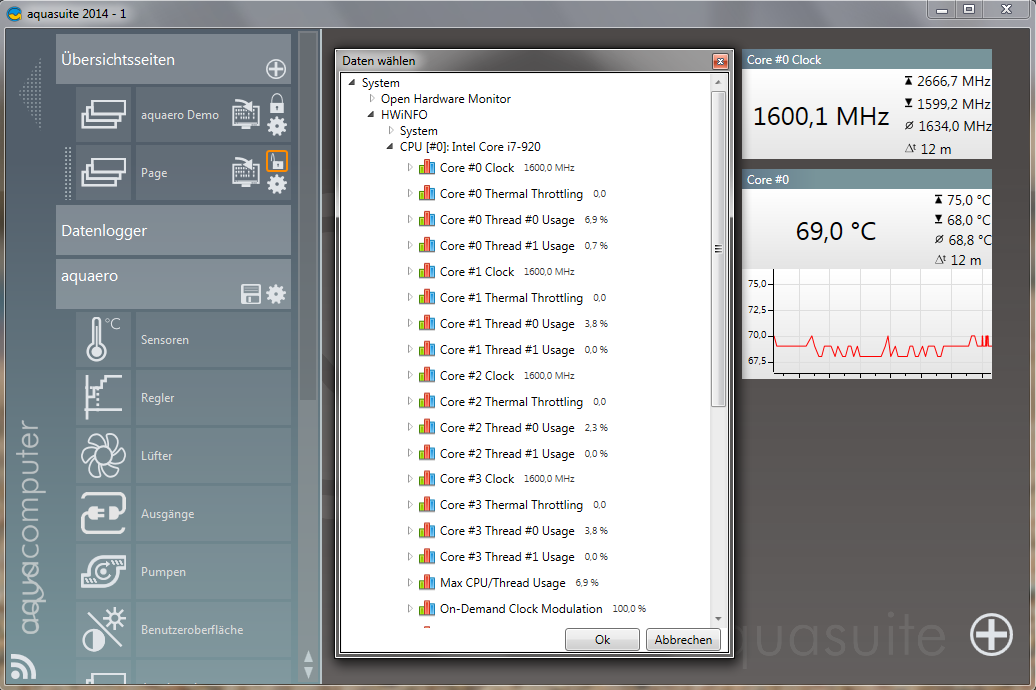This screenshot has width=1036, height=690.
Task: Click tree list scroll down arrow
Action: [x=718, y=619]
